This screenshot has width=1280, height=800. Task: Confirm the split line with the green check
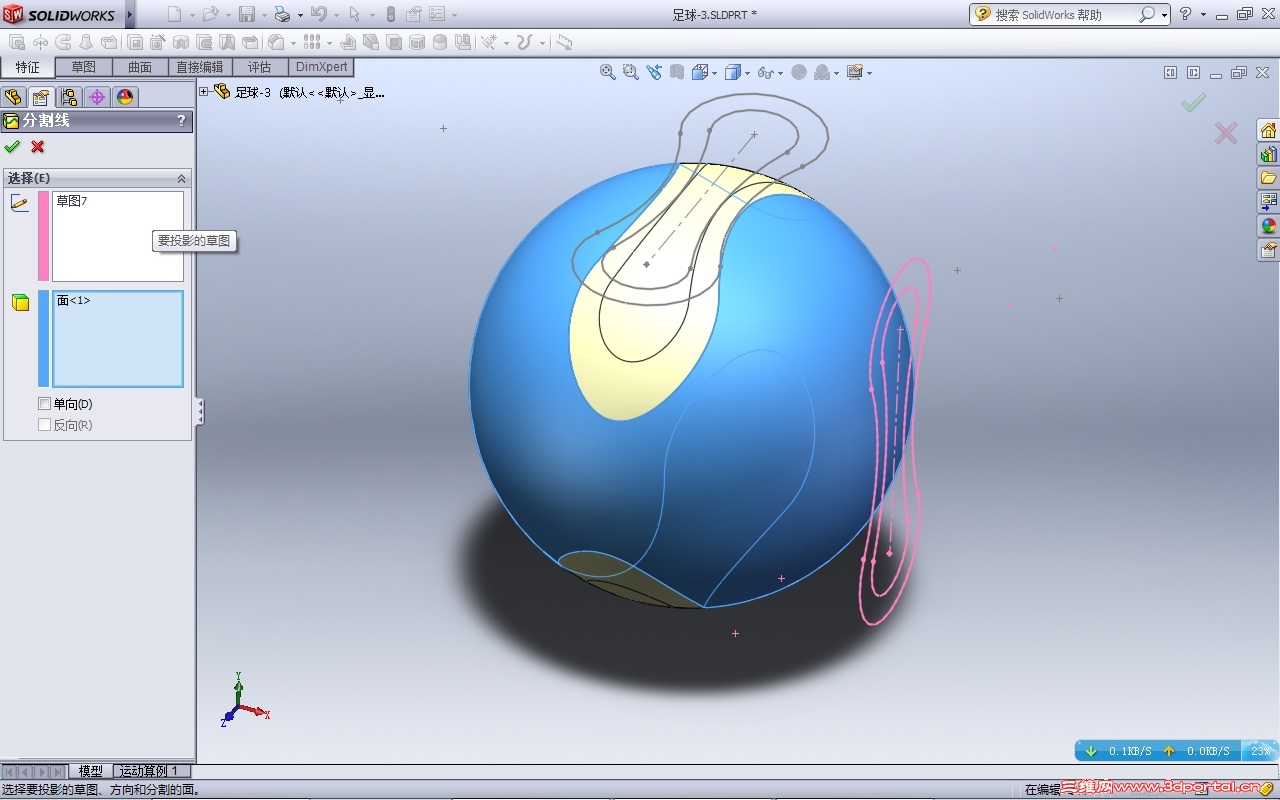click(12, 147)
